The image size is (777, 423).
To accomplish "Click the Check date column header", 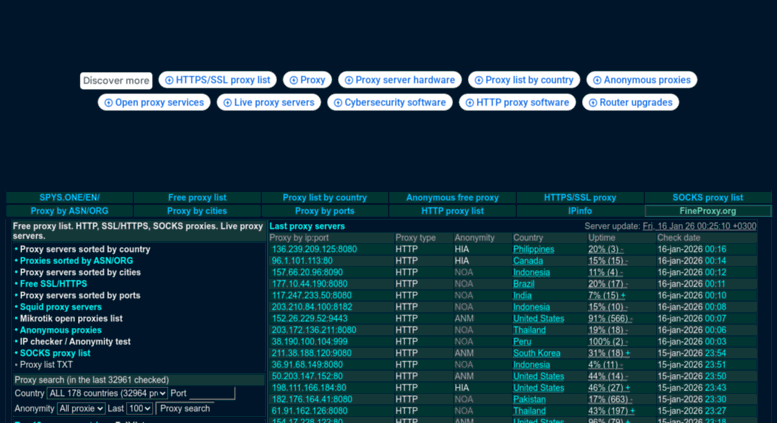I will (678, 238).
